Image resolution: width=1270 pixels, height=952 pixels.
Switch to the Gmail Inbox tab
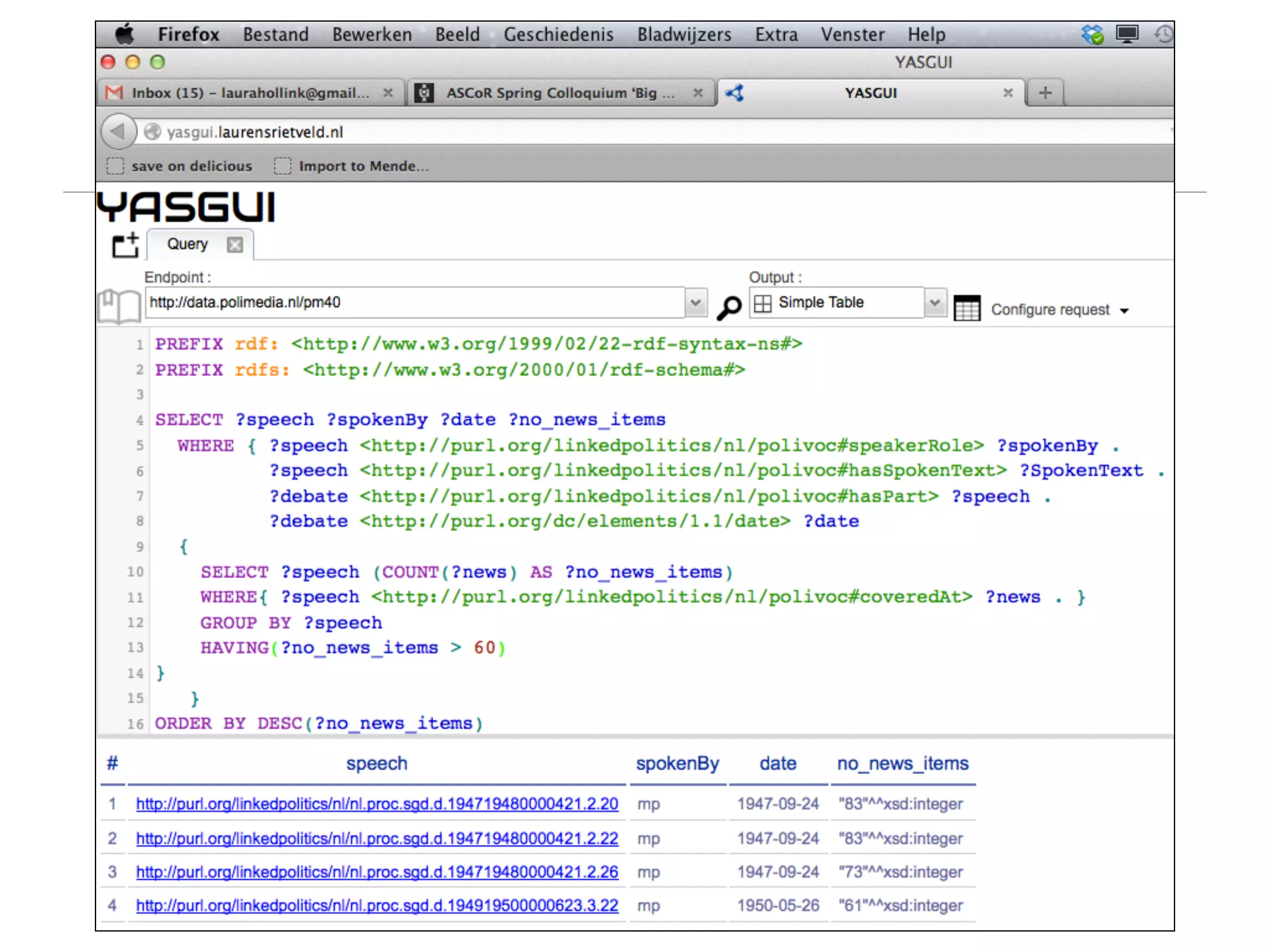[x=248, y=93]
